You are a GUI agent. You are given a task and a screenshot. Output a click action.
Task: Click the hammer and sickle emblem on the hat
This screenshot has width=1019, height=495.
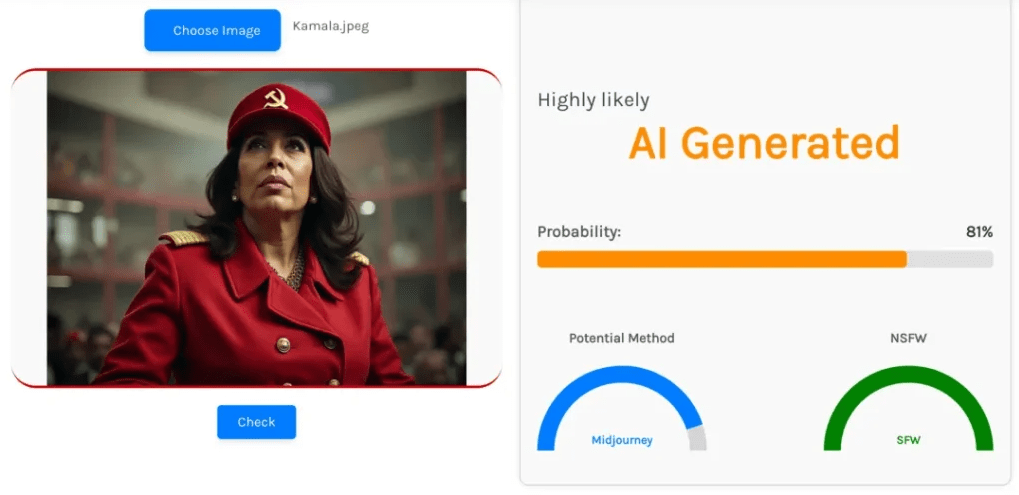tap(275, 98)
